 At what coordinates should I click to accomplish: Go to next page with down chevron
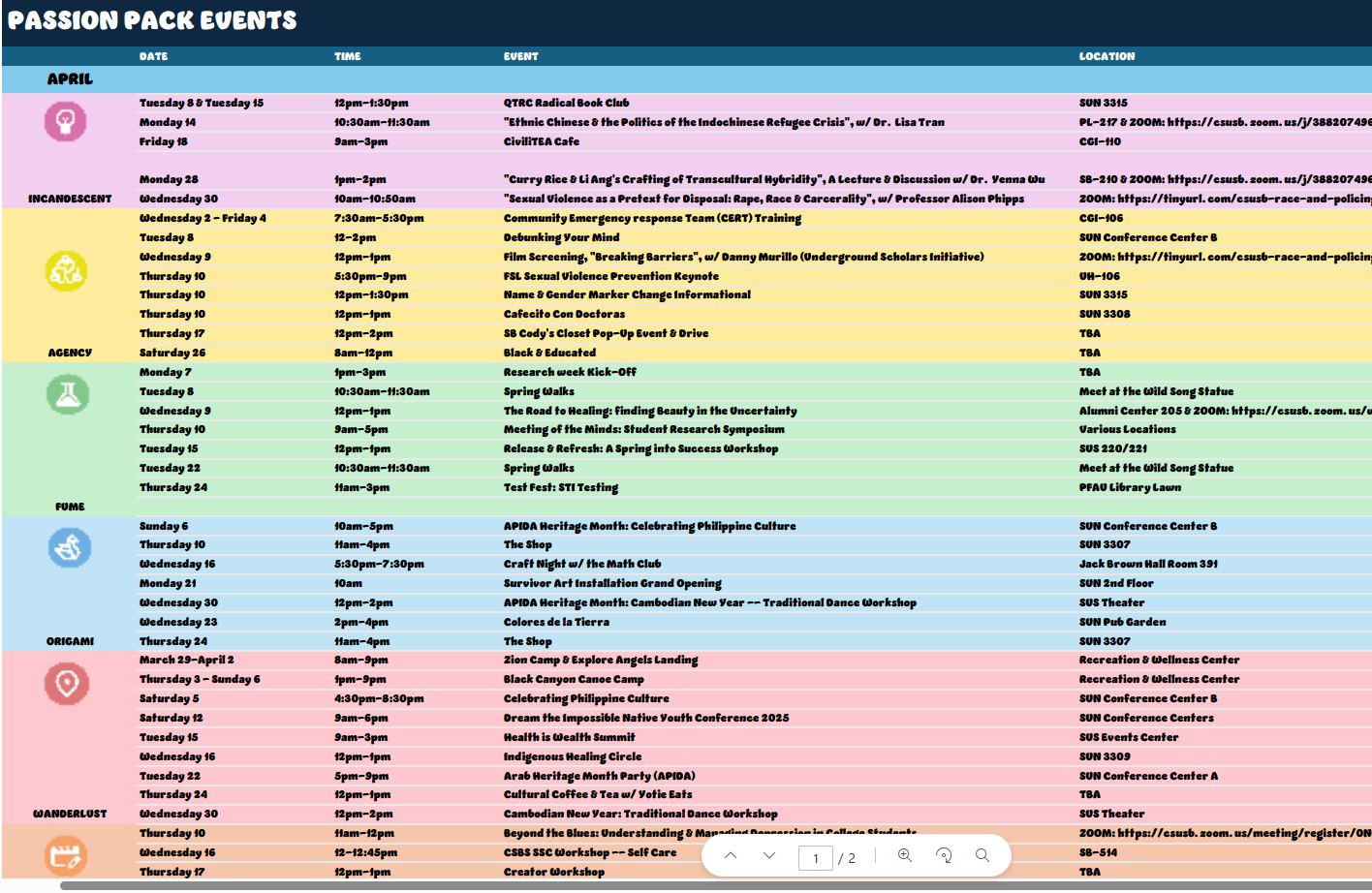[x=769, y=856]
